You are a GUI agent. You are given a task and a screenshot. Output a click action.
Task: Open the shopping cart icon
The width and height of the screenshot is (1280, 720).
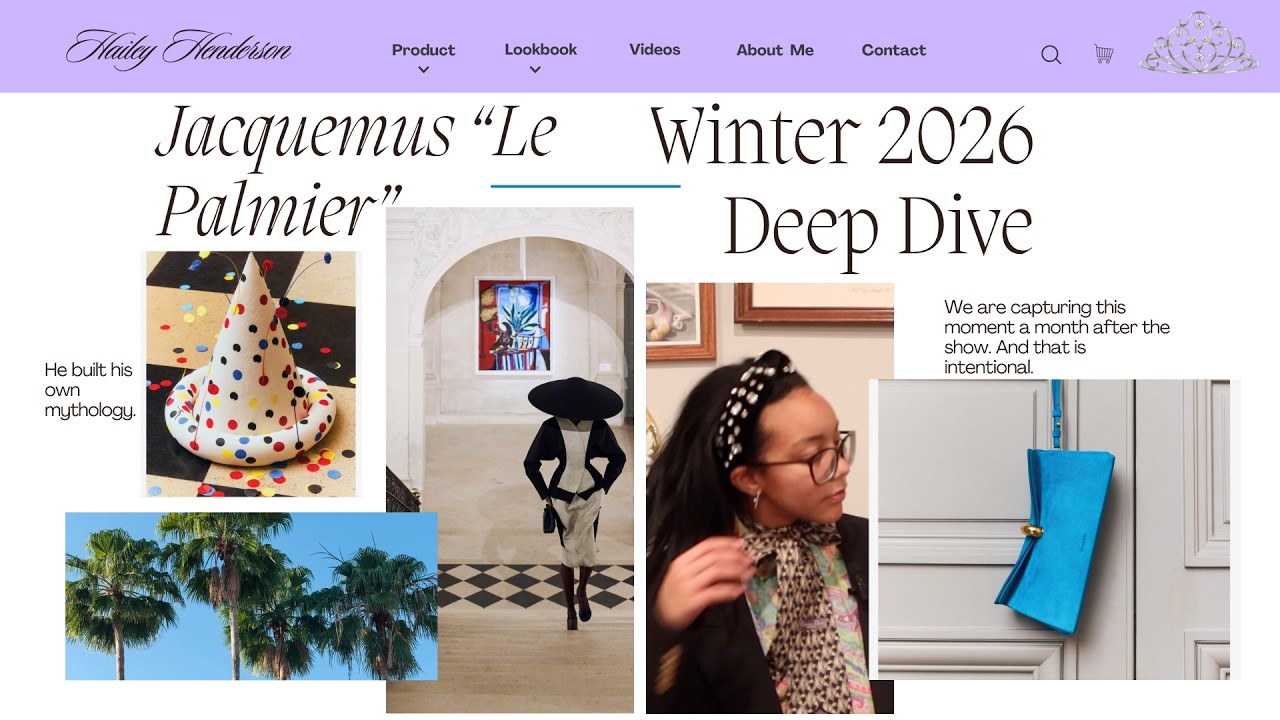point(1104,54)
